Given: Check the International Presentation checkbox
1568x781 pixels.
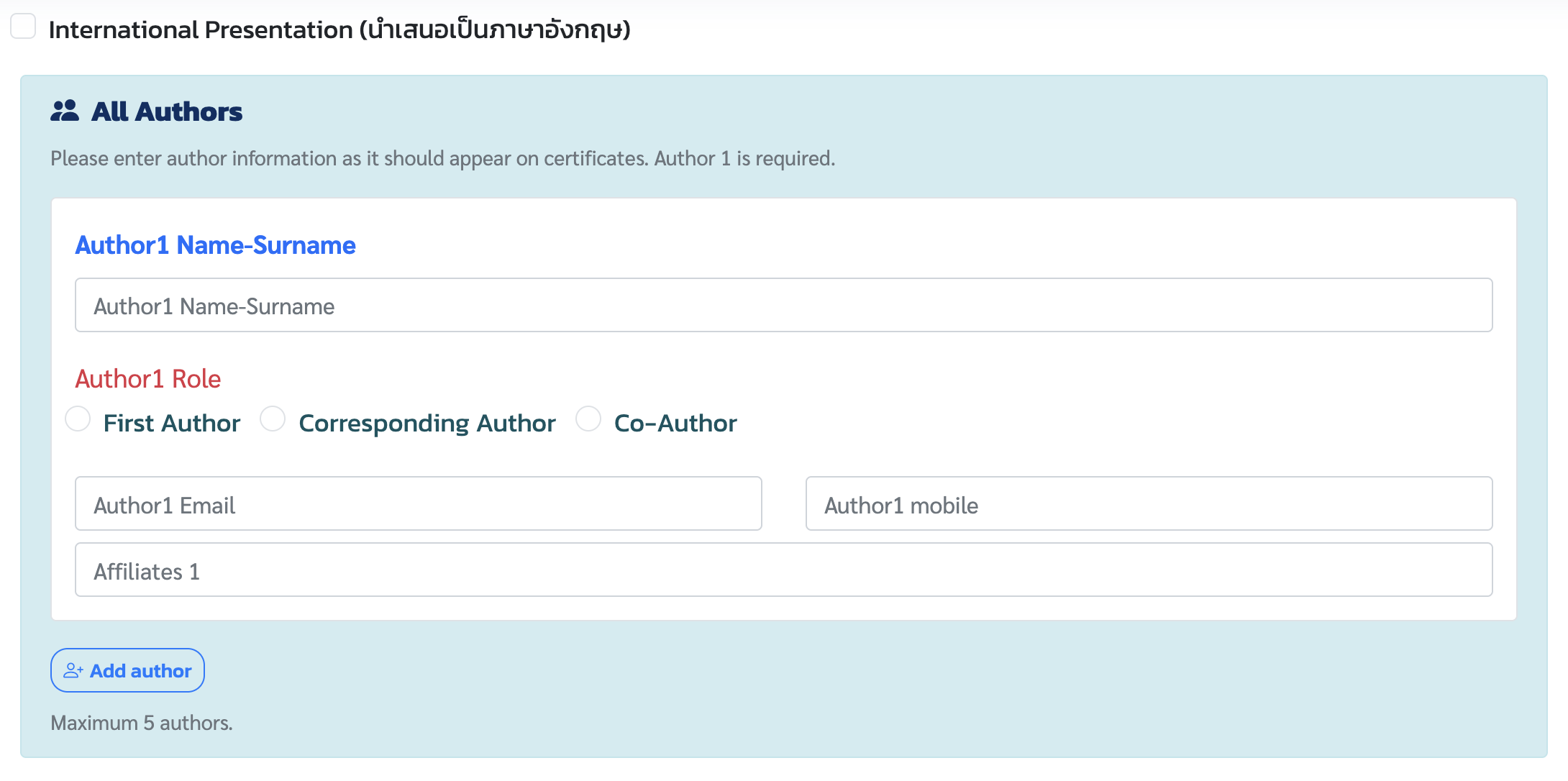Looking at the screenshot, I should (23, 27).
